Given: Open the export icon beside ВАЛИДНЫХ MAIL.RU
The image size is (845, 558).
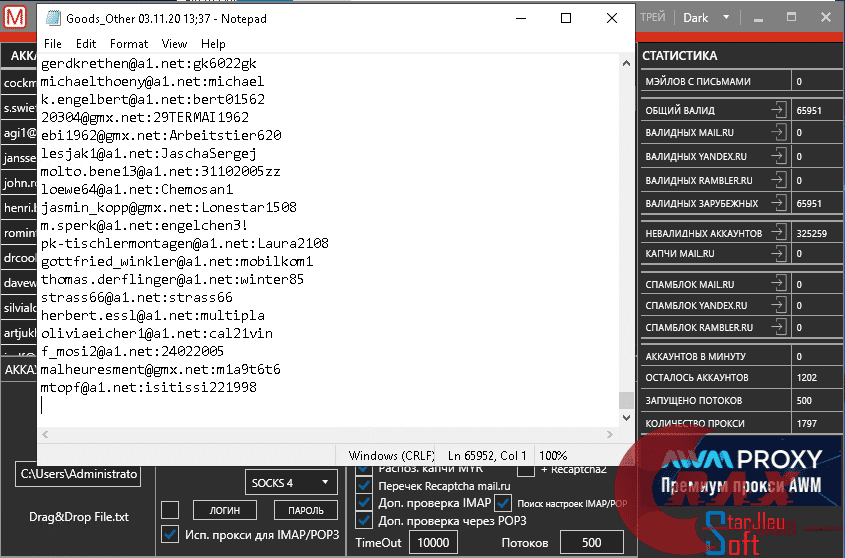Looking at the screenshot, I should tap(778, 132).
